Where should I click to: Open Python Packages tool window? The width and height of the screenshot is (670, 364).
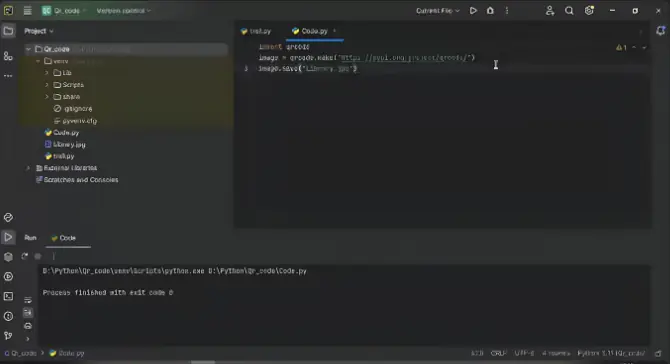[8, 257]
